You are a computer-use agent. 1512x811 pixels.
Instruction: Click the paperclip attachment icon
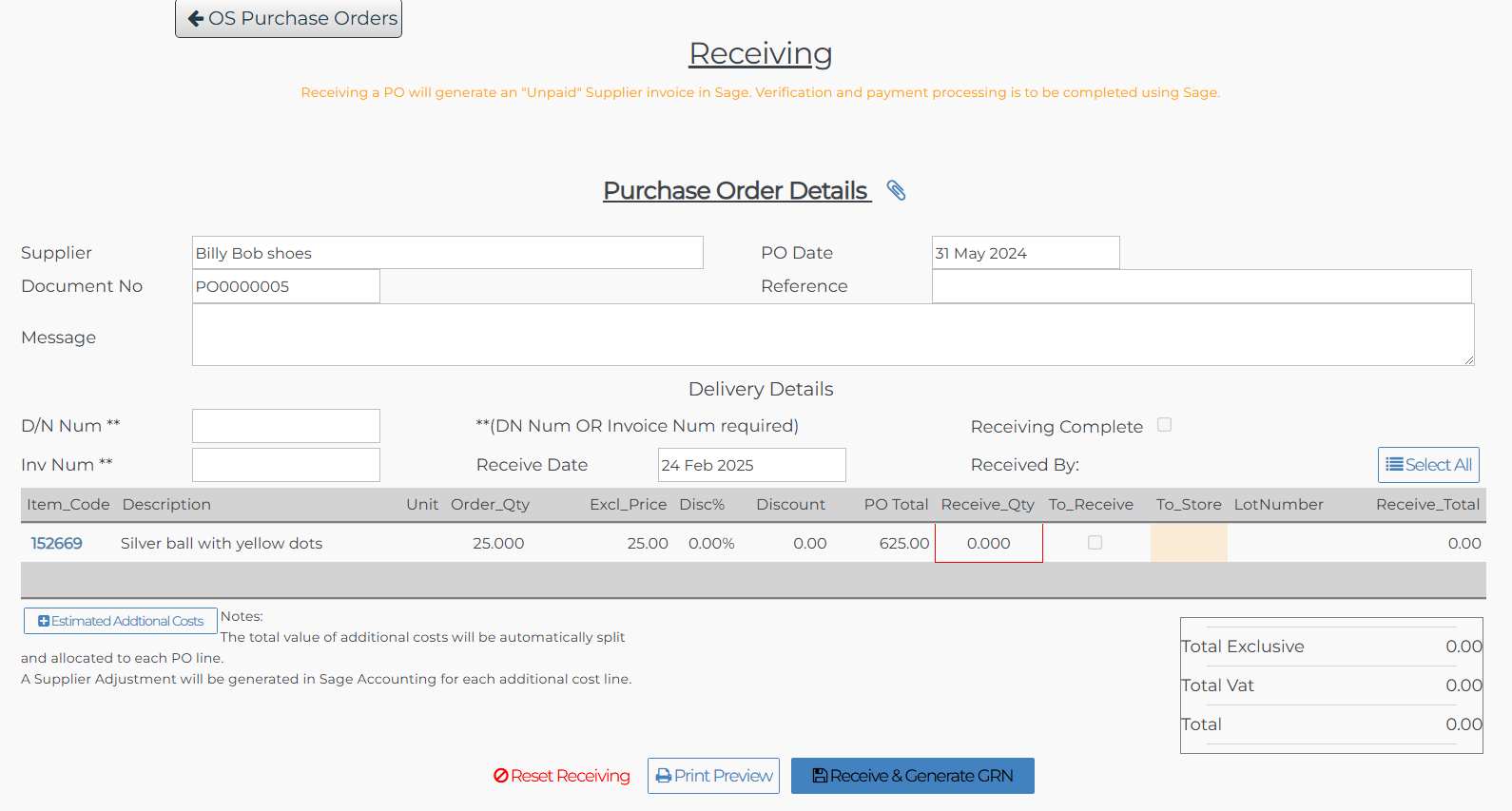coord(896,190)
